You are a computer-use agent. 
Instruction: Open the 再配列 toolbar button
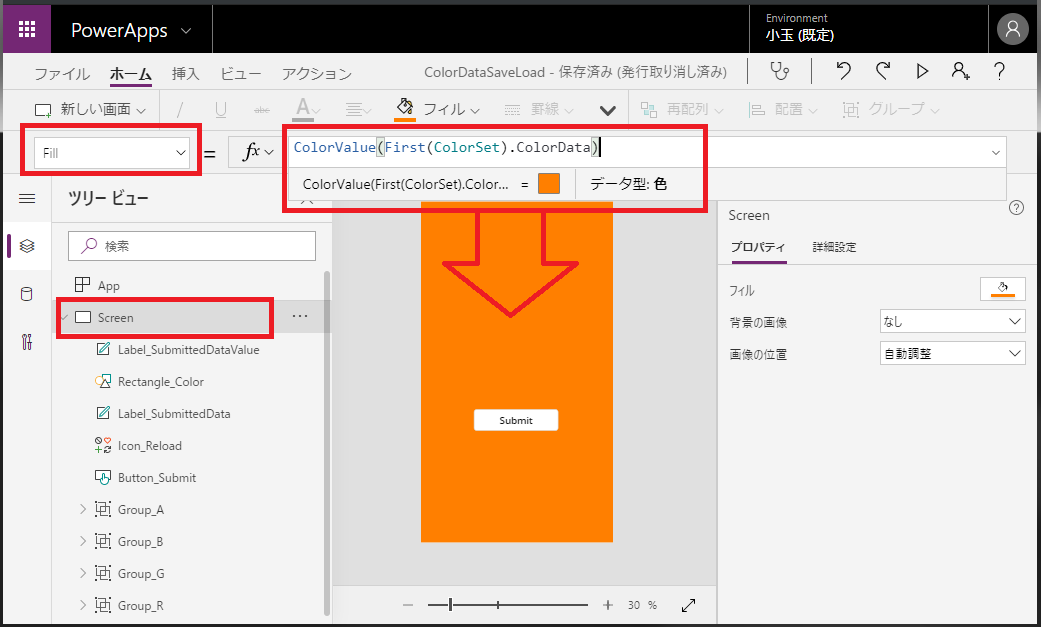(681, 110)
